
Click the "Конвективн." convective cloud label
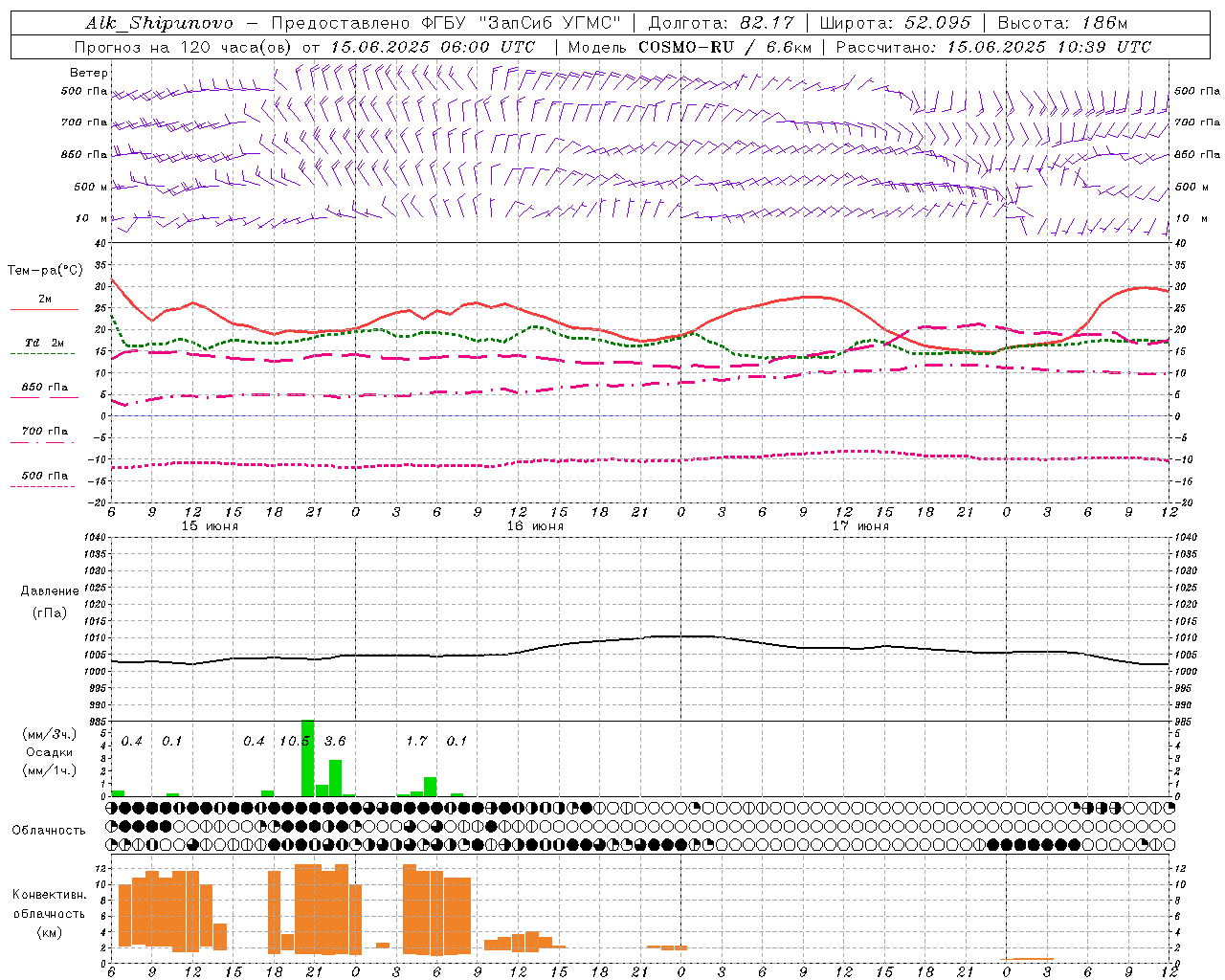pyautogui.click(x=50, y=895)
